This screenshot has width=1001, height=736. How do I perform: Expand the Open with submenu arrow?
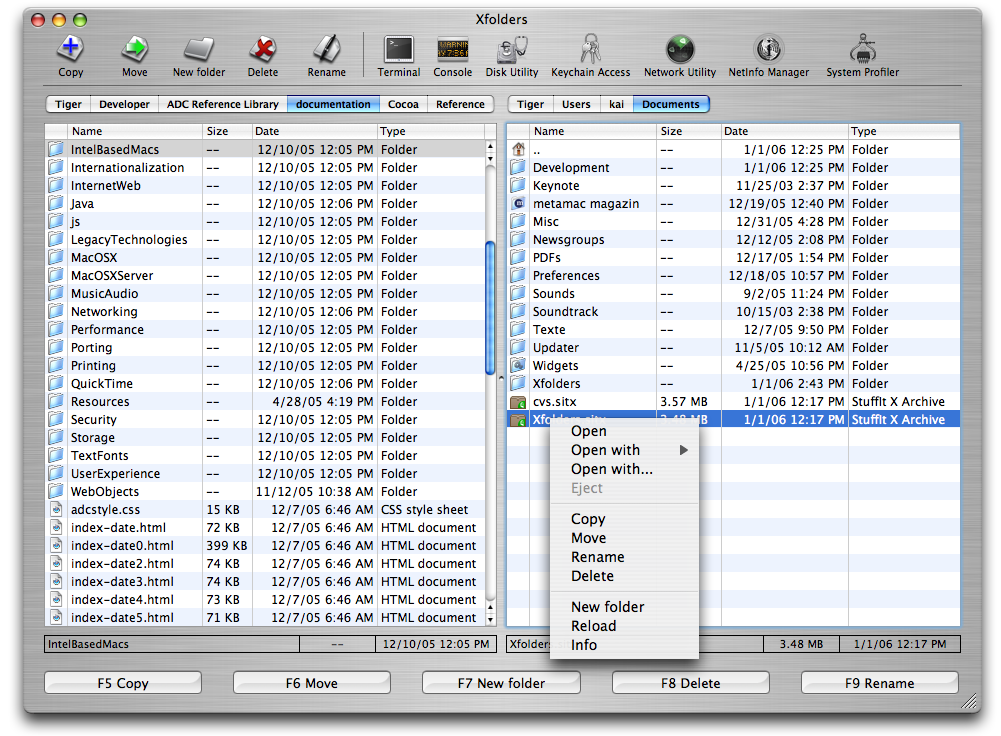(x=684, y=450)
